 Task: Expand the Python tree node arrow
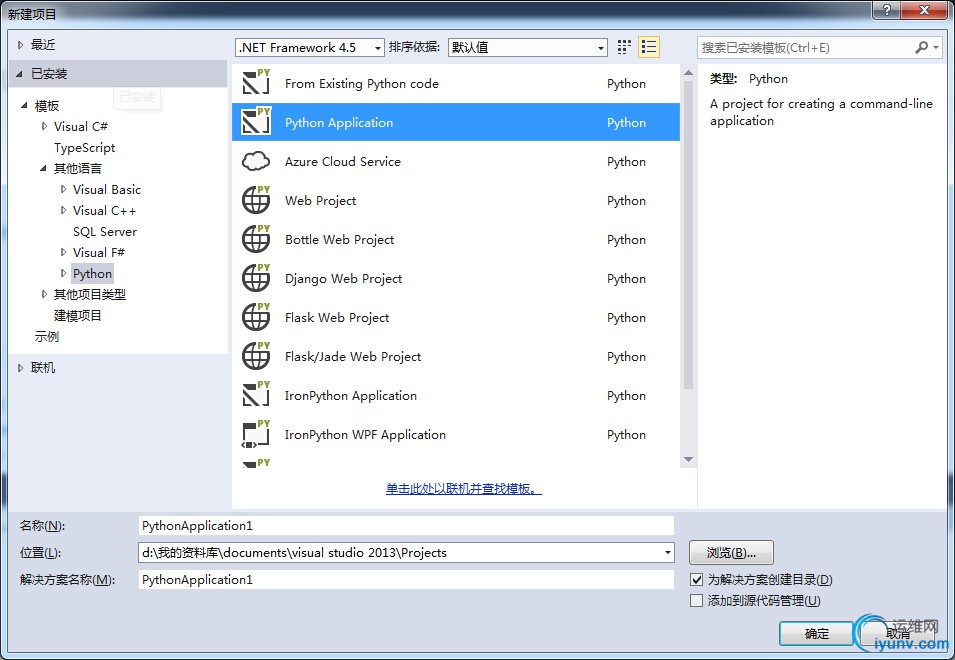click(63, 273)
